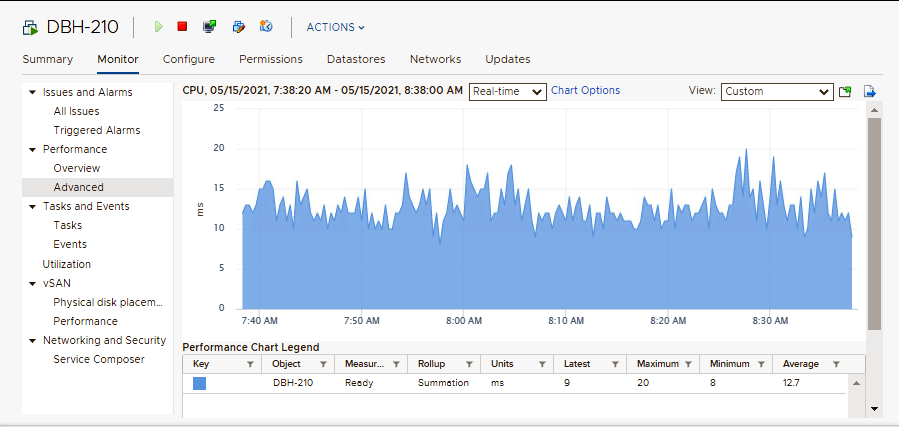Click the filter icon on Maximum column
The image size is (899, 434).
(x=689, y=364)
